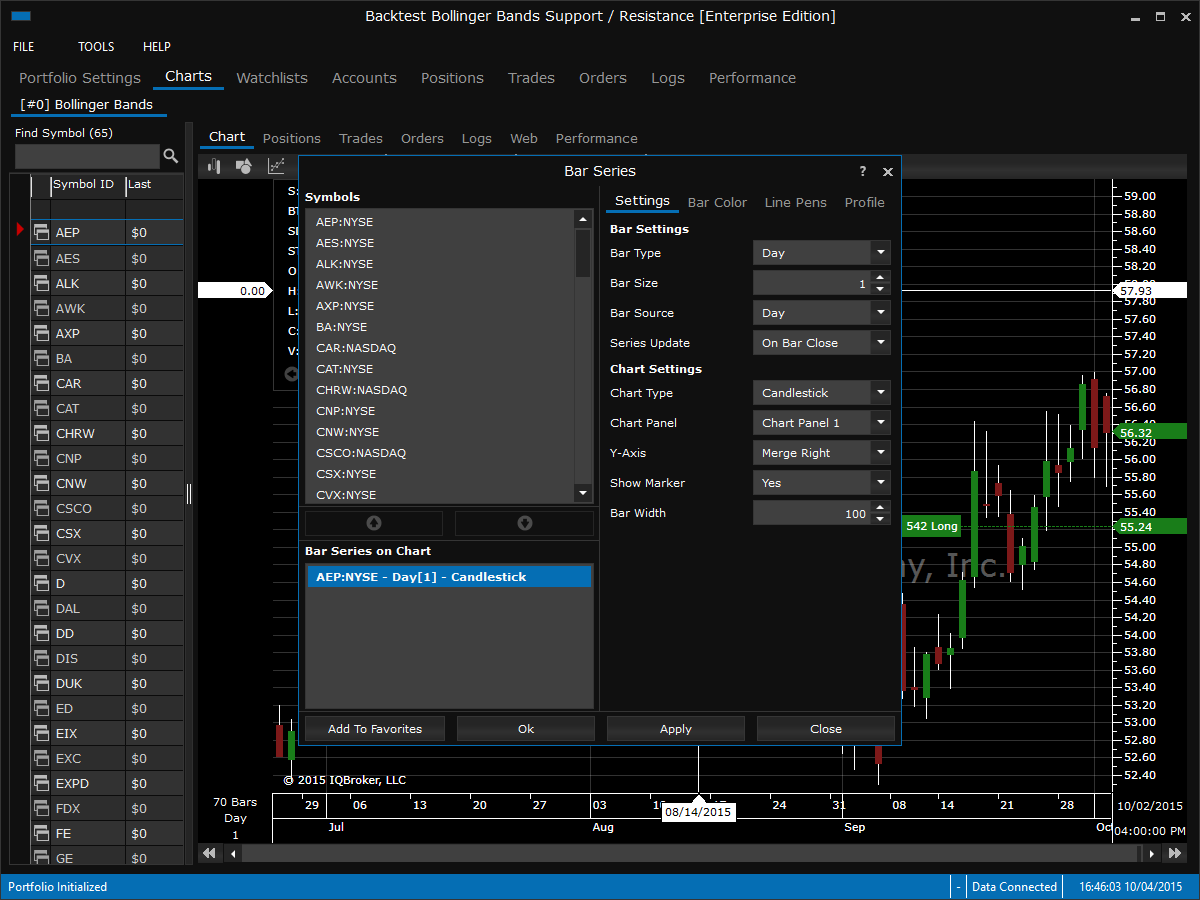Decrease Bar Size with down stepper
The height and width of the screenshot is (900, 1200).
(x=880, y=289)
